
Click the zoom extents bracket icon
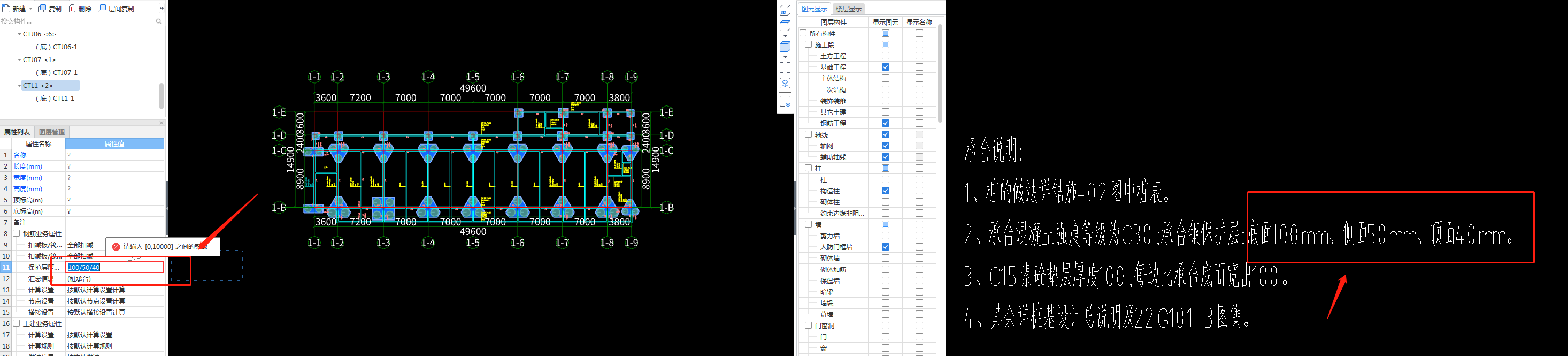point(785,67)
